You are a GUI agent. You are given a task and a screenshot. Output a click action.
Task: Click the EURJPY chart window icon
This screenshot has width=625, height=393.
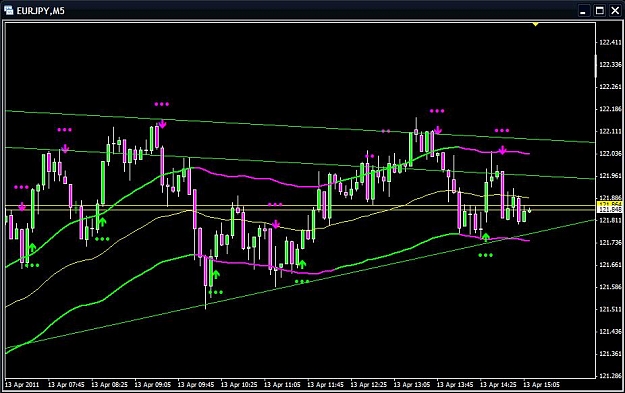click(8, 10)
